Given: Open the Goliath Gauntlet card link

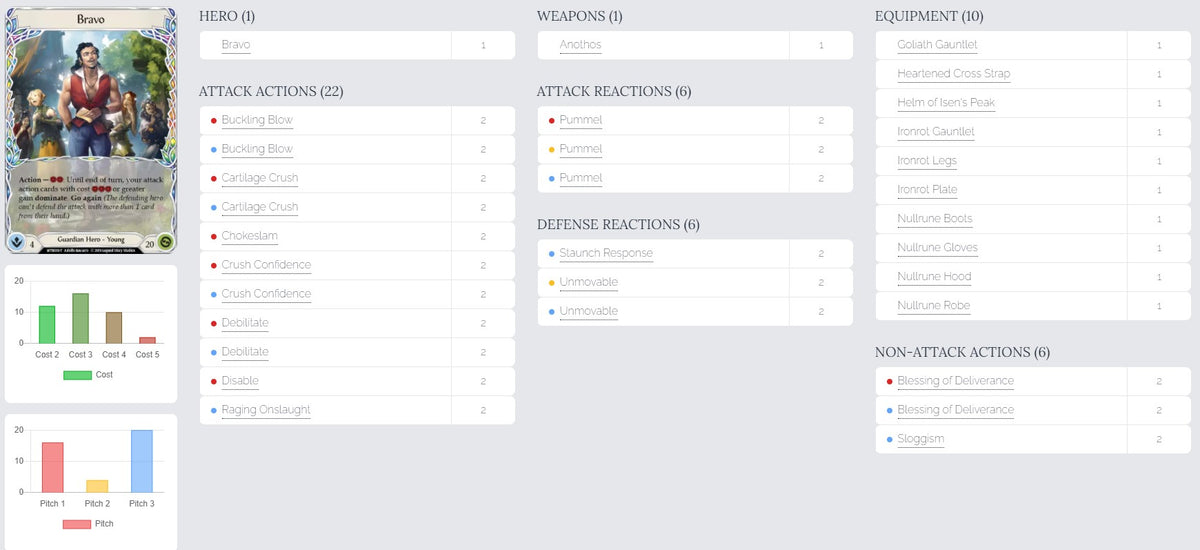Looking at the screenshot, I should [937, 45].
